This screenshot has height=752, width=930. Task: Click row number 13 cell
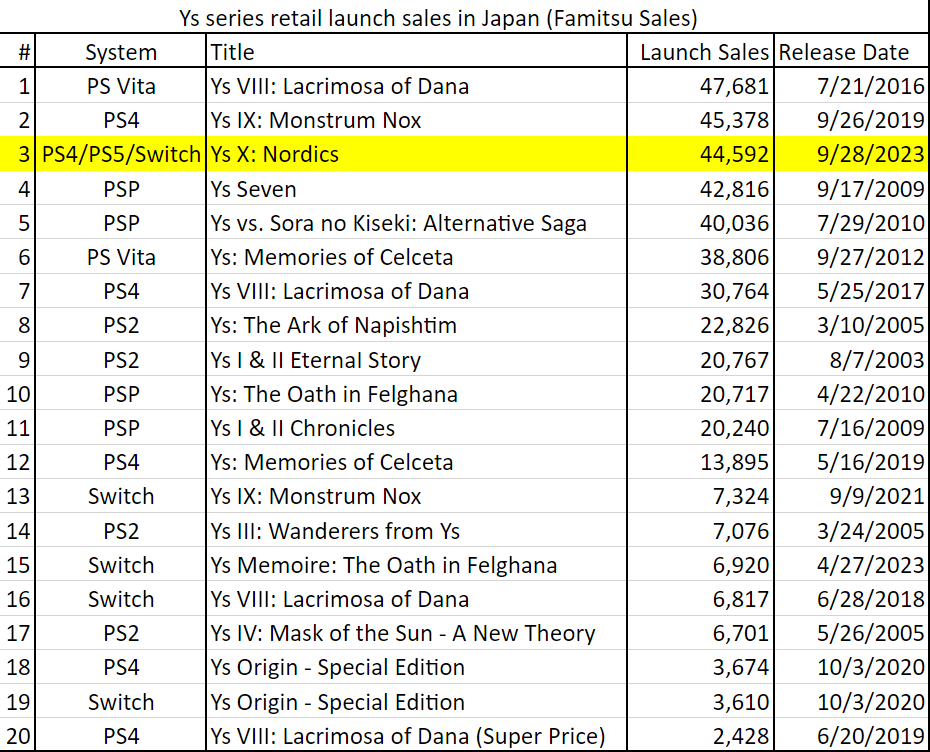18,496
